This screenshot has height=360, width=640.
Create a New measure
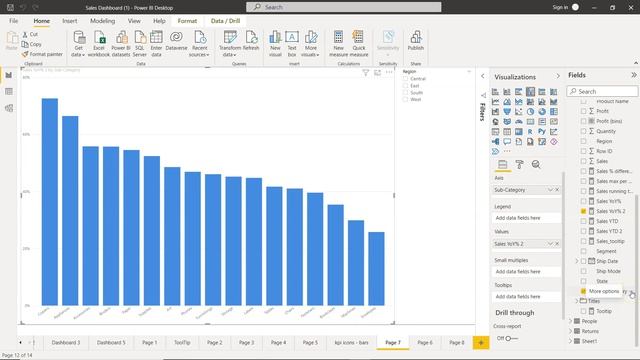click(x=338, y=44)
